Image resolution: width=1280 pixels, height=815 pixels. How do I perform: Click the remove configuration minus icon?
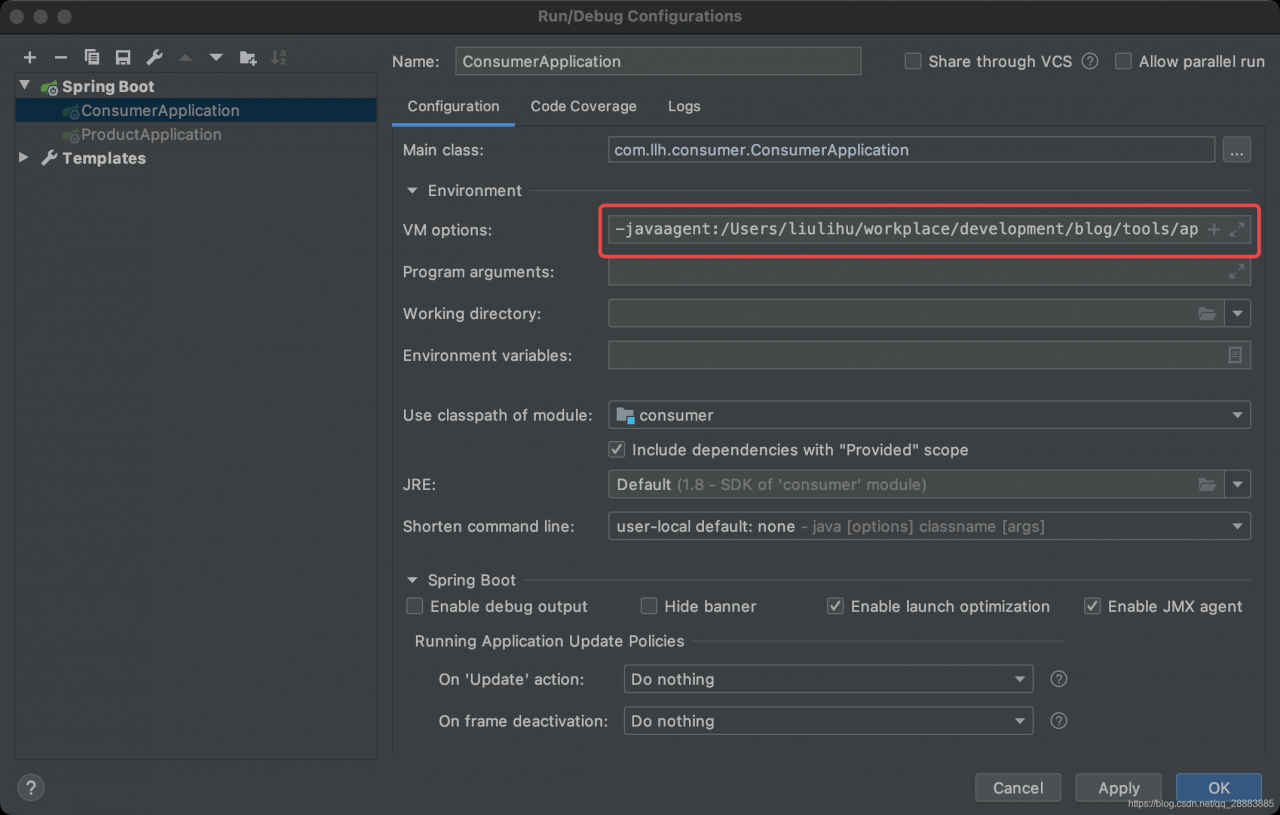tap(61, 57)
